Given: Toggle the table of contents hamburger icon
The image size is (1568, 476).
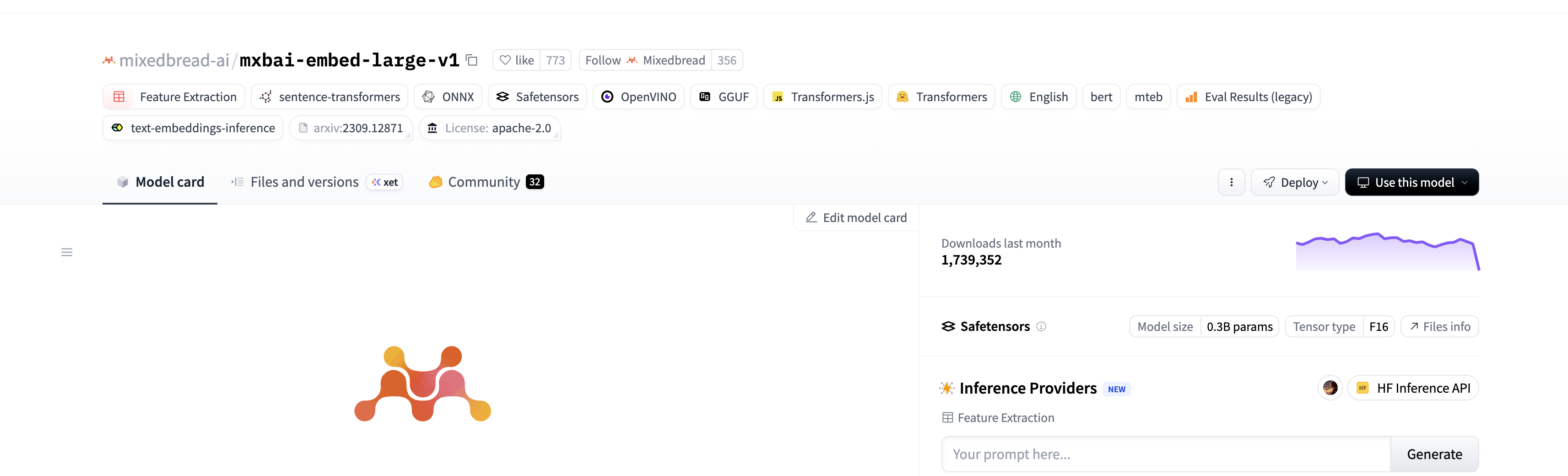Looking at the screenshot, I should [x=67, y=252].
